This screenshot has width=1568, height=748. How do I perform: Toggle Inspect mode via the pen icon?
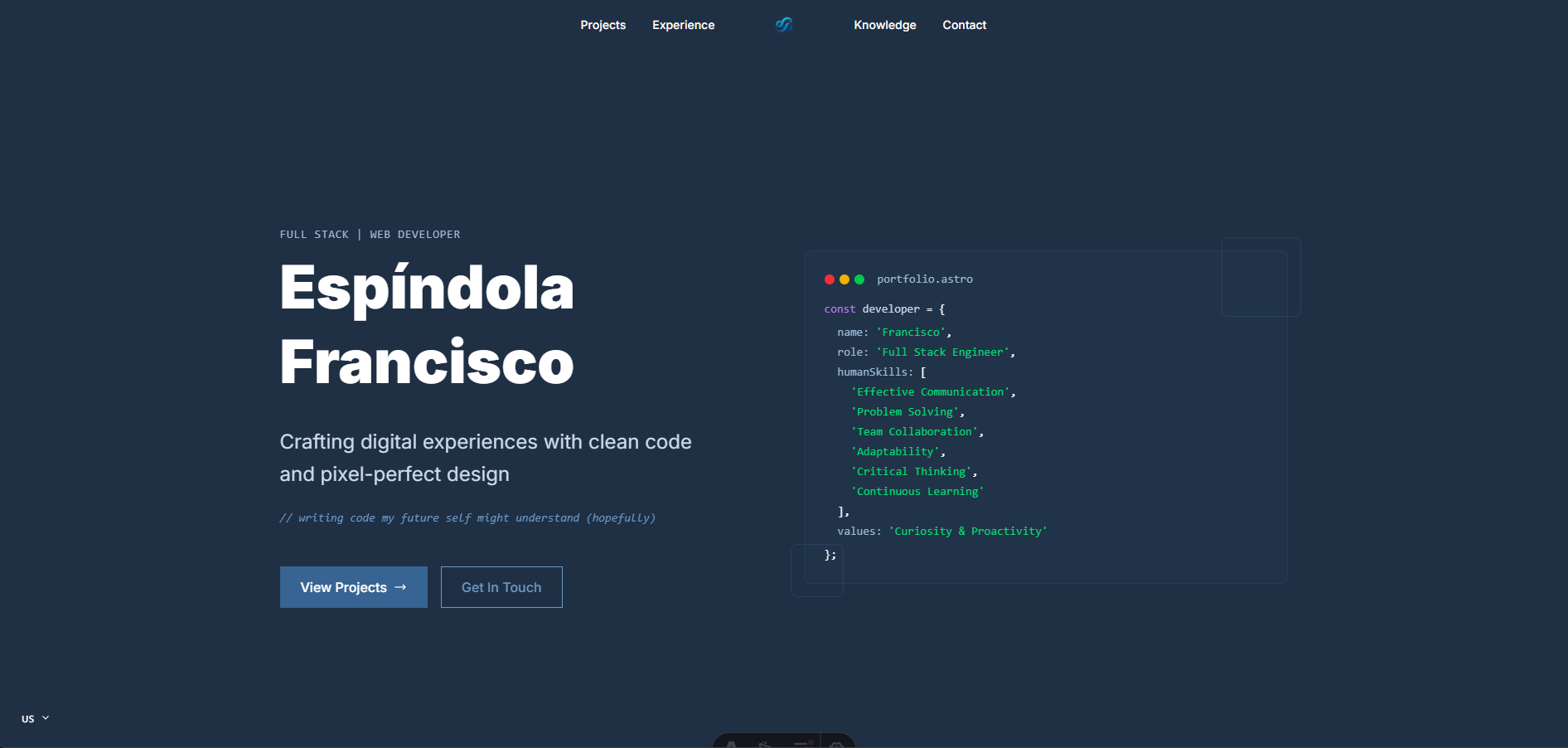762,745
